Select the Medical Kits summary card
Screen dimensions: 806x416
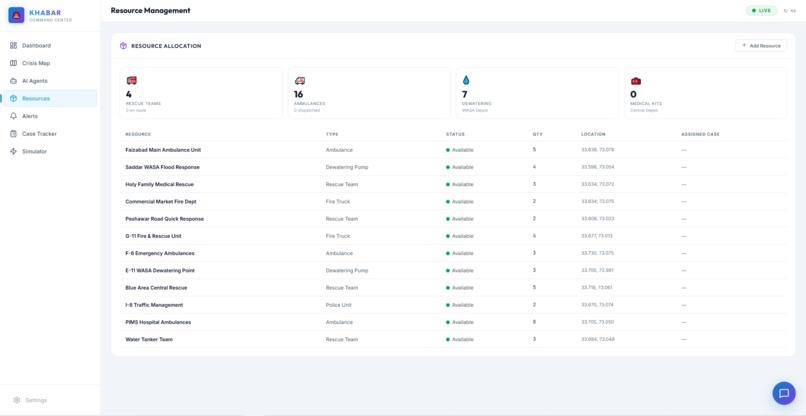pyautogui.click(x=706, y=93)
